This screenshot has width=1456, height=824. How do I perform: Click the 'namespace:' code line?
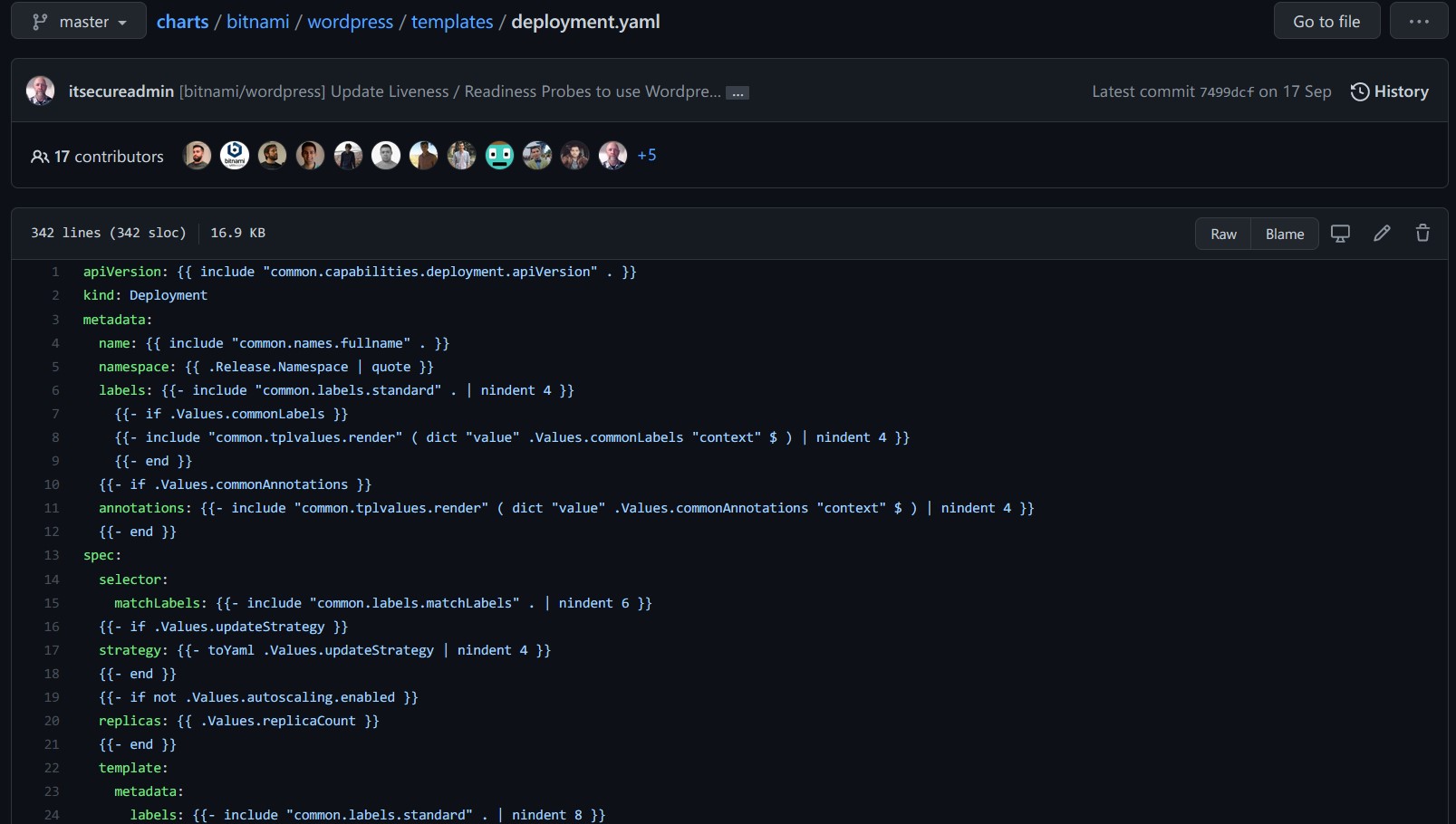click(x=266, y=367)
